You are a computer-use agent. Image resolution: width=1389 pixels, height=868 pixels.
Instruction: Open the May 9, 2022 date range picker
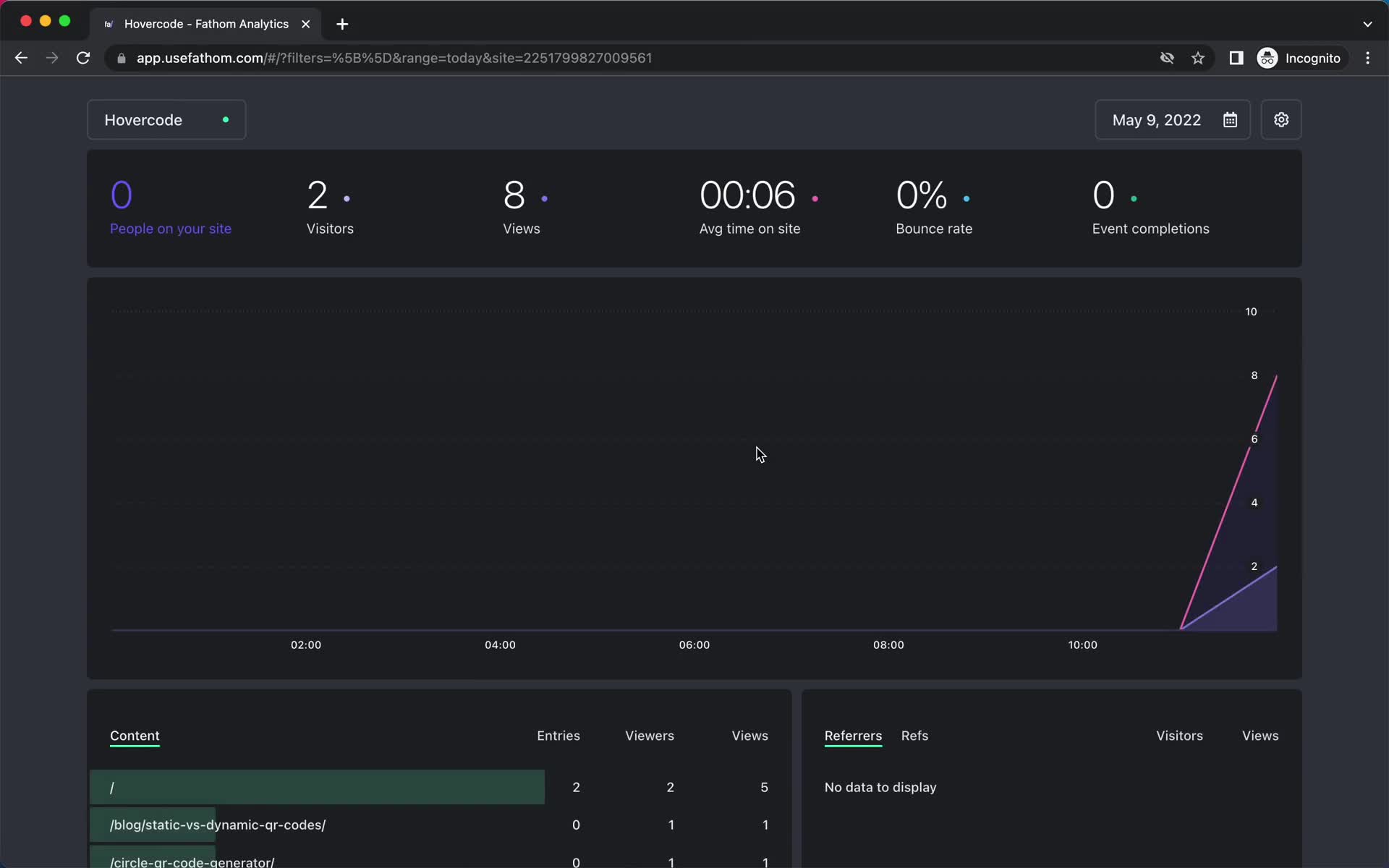(x=1173, y=119)
